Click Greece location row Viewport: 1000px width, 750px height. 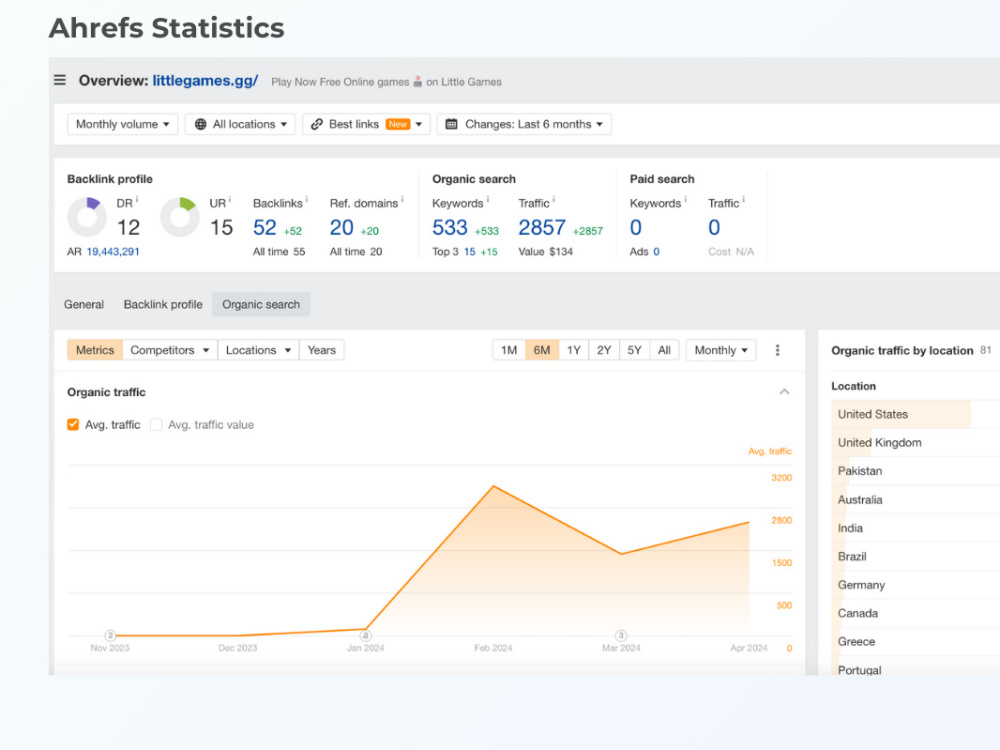coord(915,642)
